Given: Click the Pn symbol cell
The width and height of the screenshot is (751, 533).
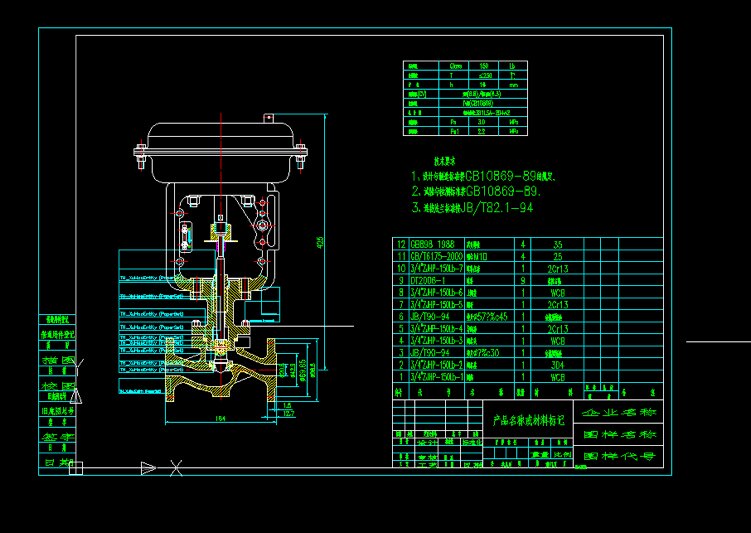Looking at the screenshot, I should tap(454, 122).
